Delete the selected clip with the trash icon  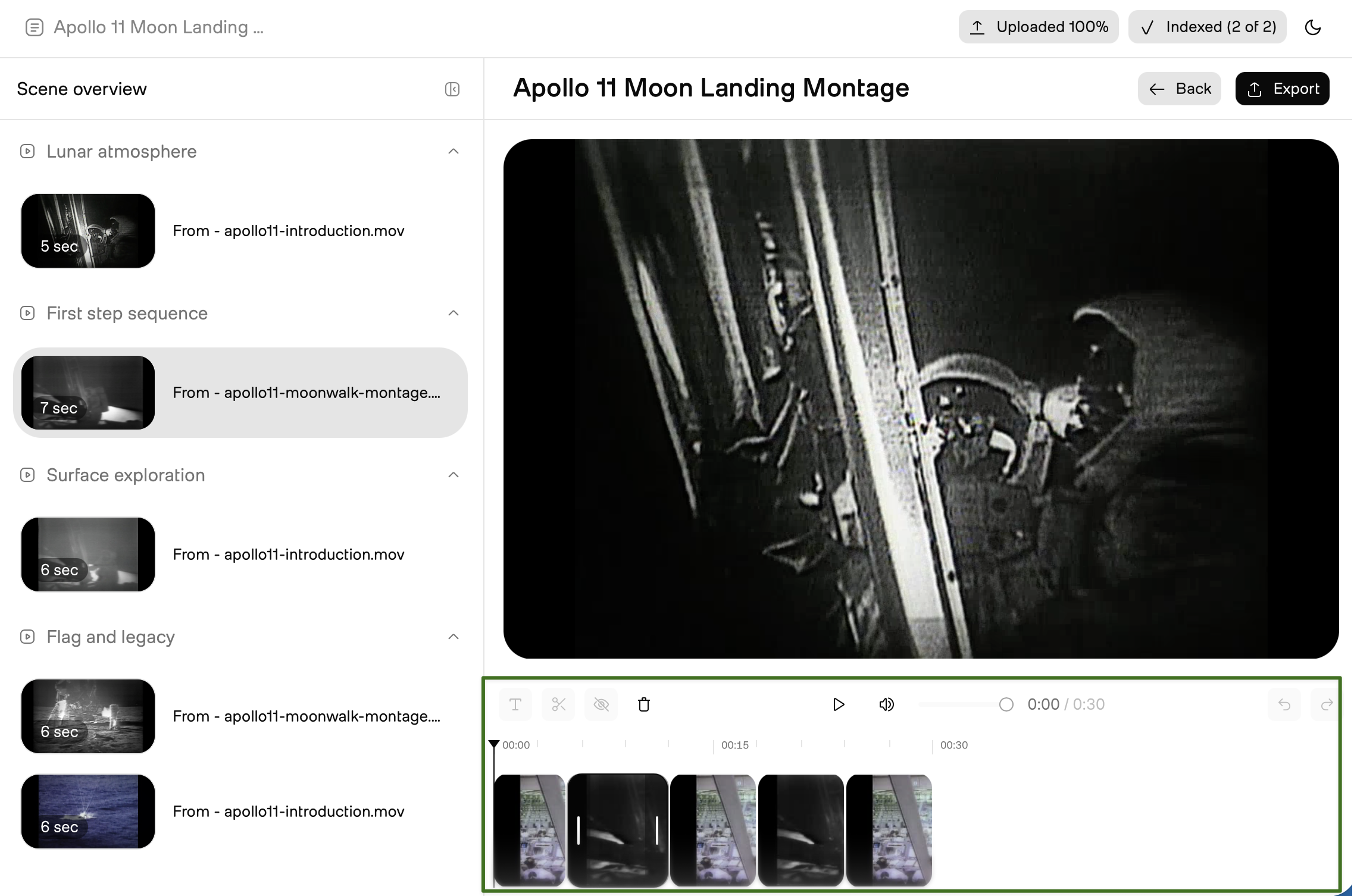[644, 704]
